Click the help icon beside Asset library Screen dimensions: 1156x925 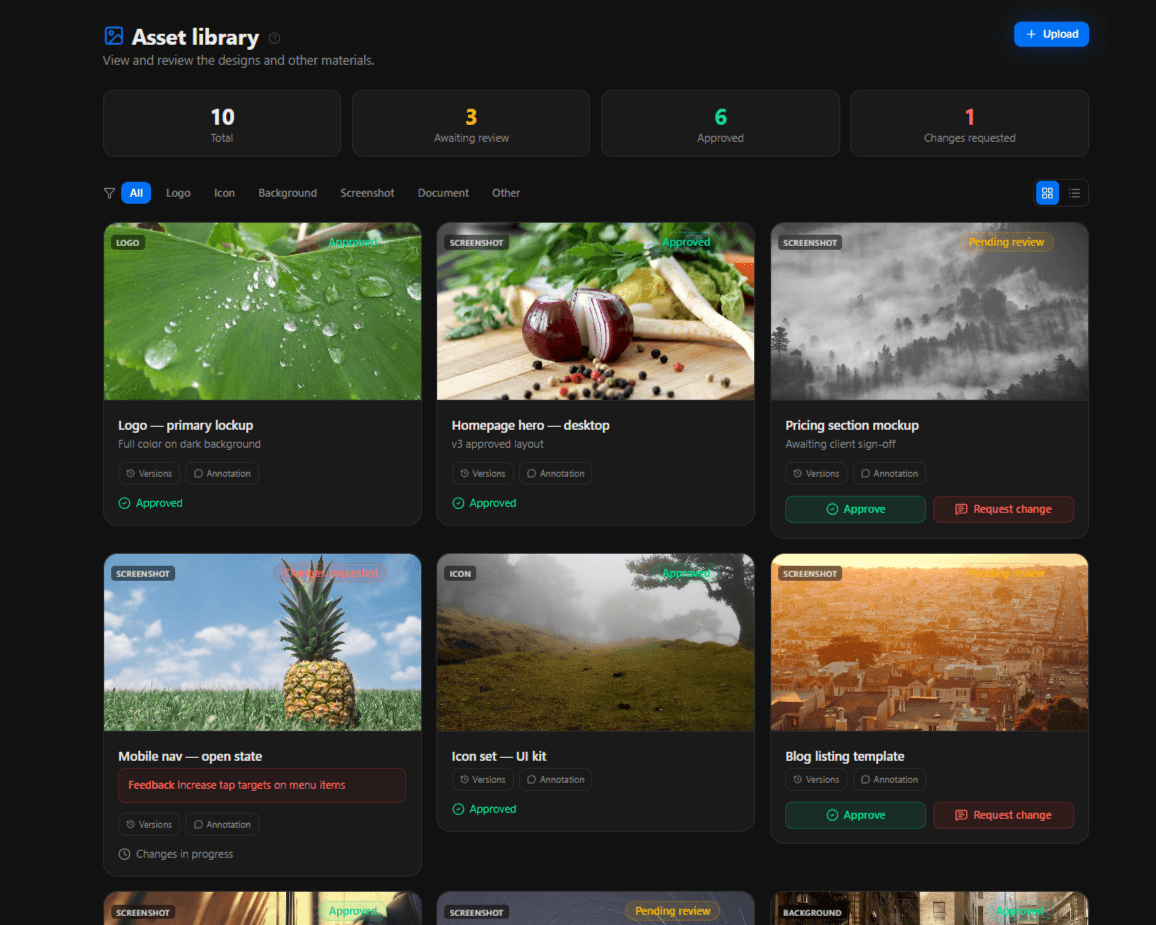pyautogui.click(x=274, y=38)
